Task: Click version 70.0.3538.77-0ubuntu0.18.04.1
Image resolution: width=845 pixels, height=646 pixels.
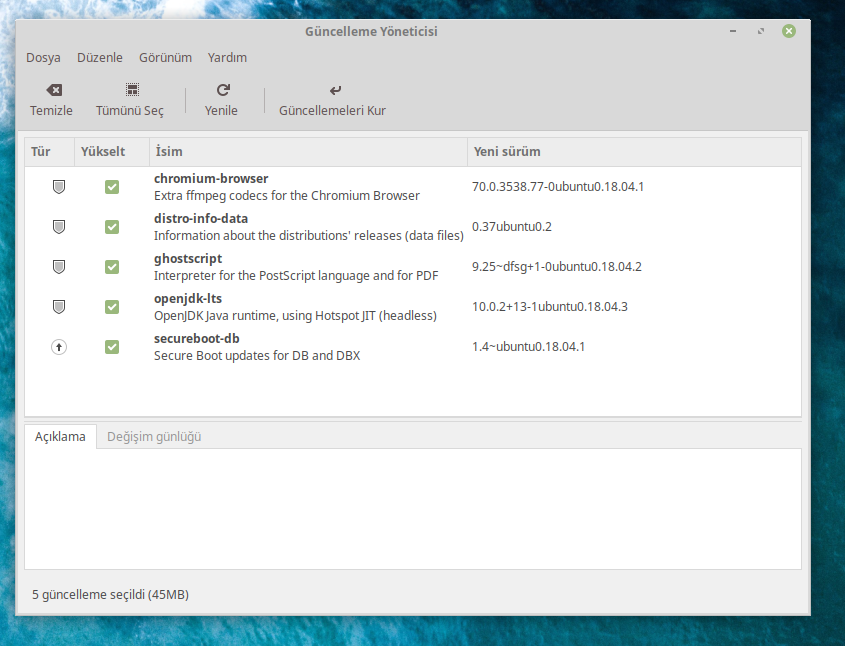Action: [558, 186]
